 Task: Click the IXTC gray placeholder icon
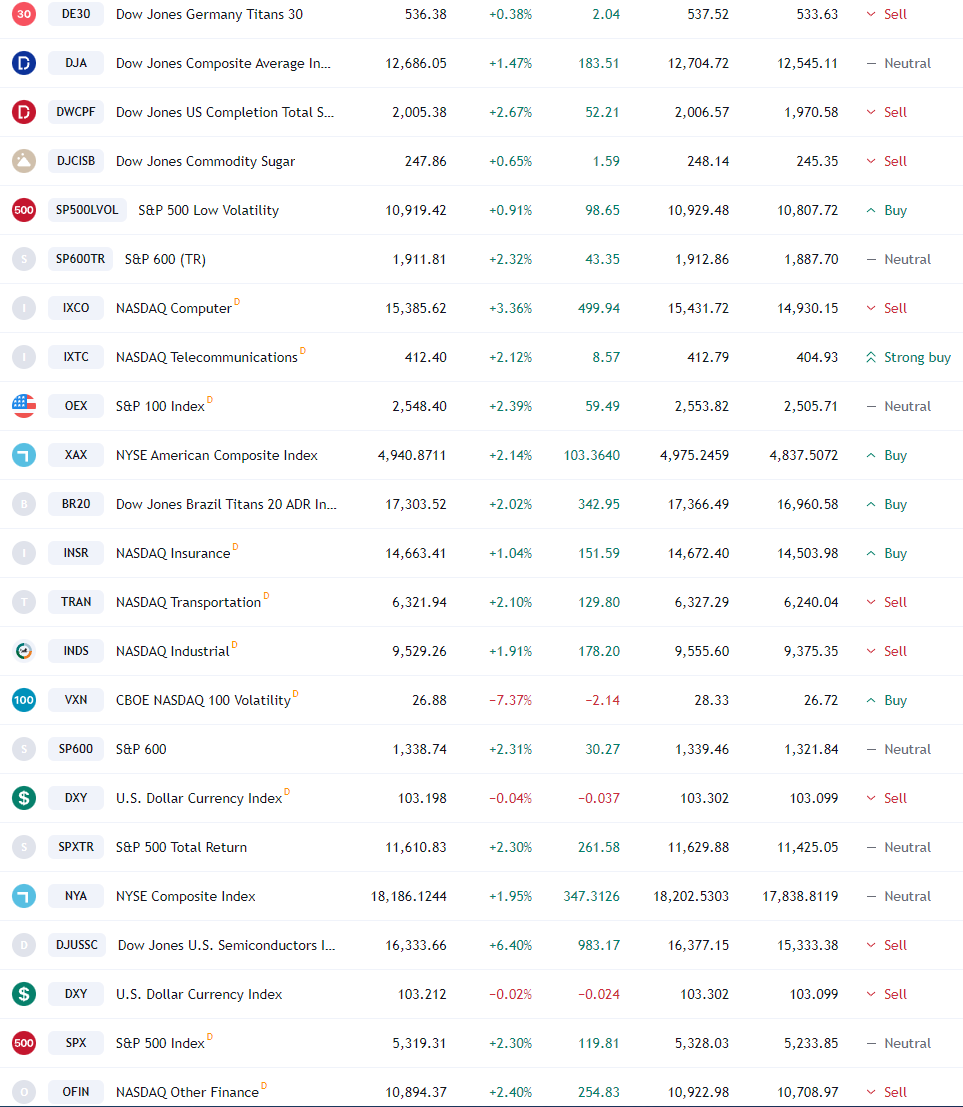24,357
